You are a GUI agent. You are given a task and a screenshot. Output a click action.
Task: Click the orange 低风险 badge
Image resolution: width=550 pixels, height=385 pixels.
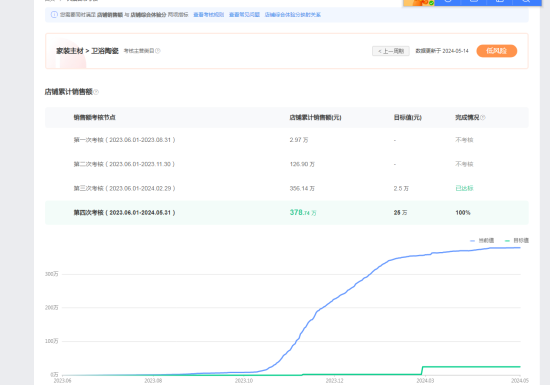coord(497,51)
